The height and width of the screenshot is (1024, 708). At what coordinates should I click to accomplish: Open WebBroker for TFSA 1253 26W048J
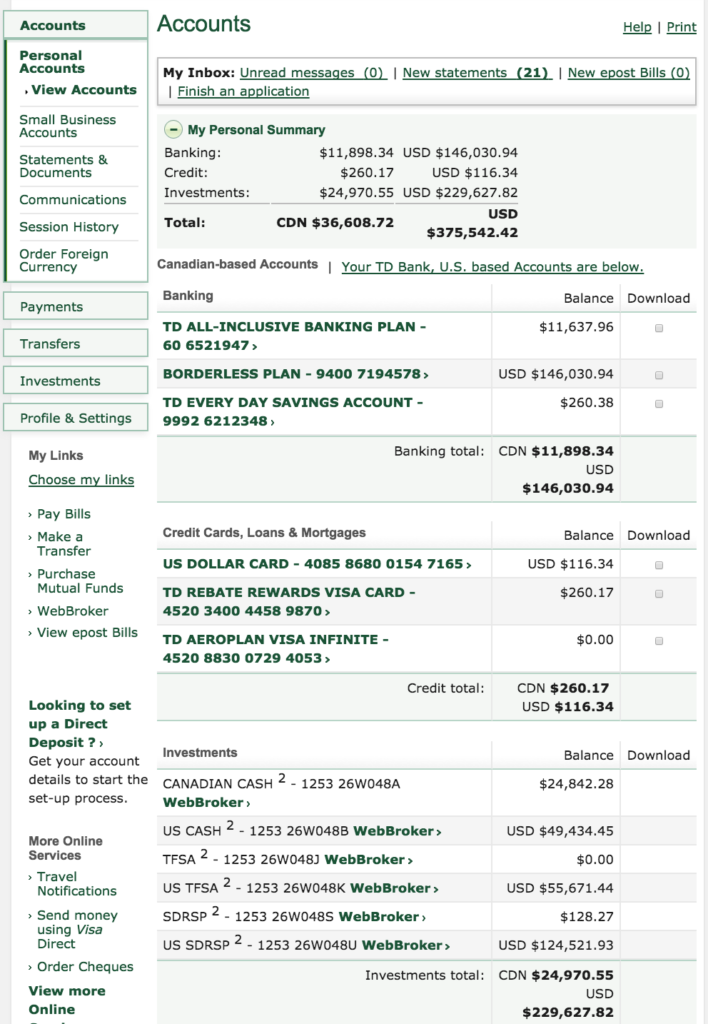pos(368,859)
